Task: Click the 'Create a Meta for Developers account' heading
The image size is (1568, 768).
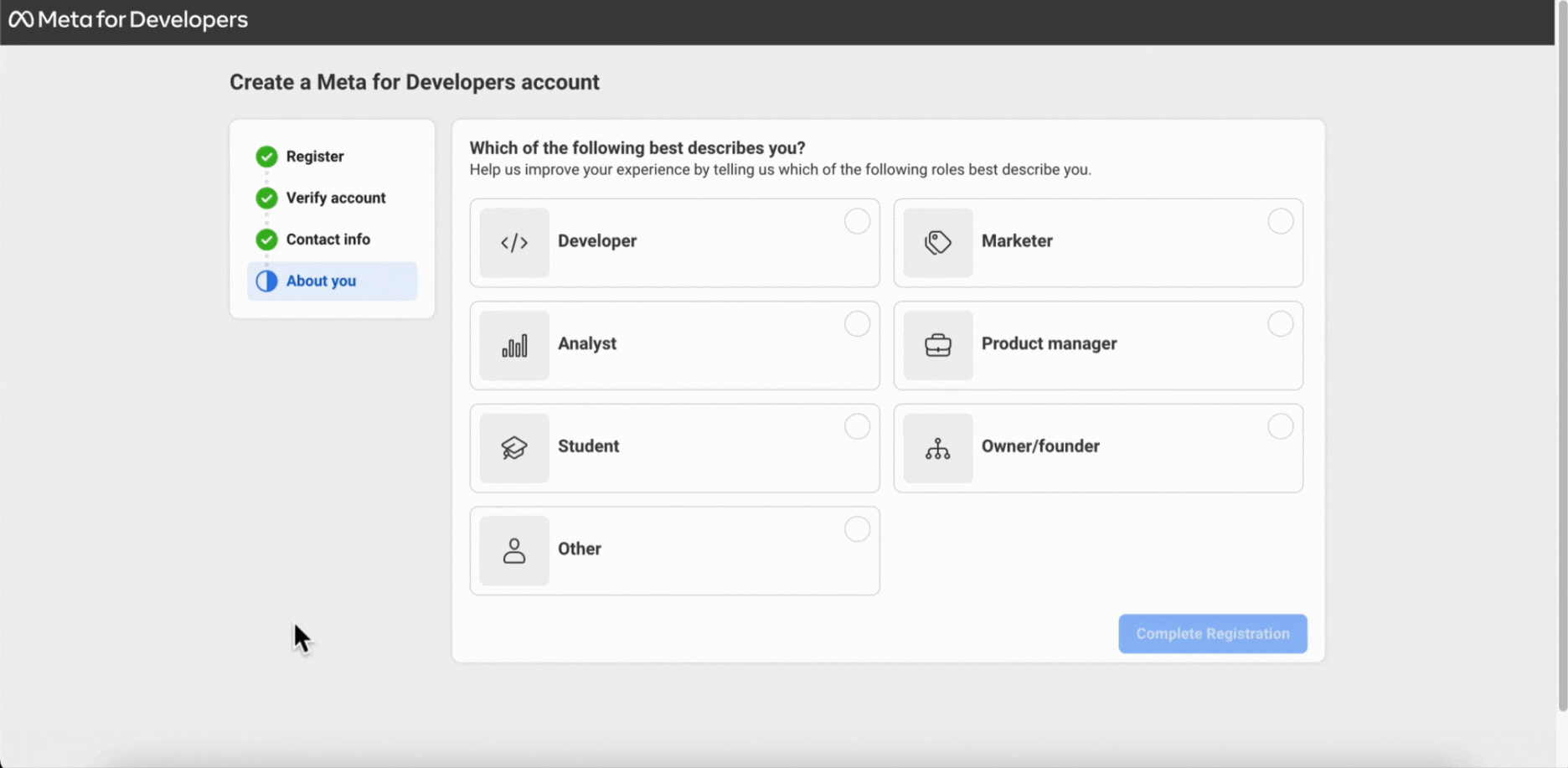Action: tap(415, 82)
